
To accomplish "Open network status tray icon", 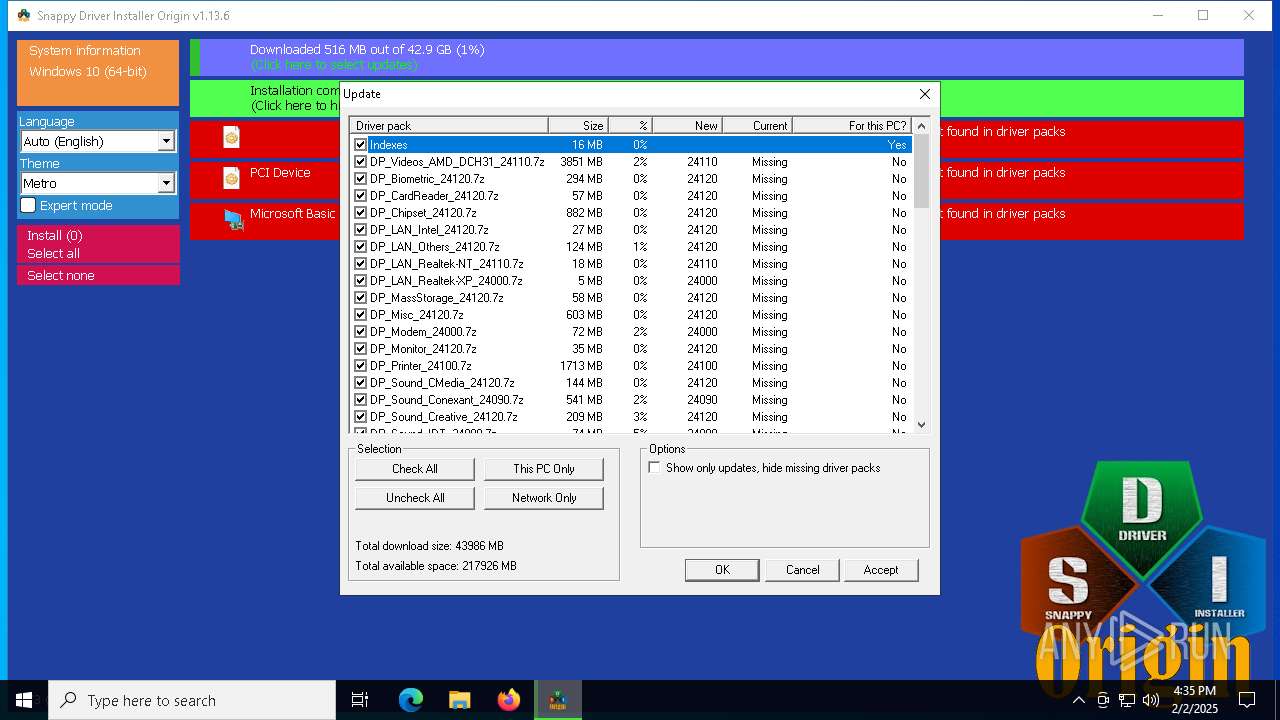I will pos(1127,700).
